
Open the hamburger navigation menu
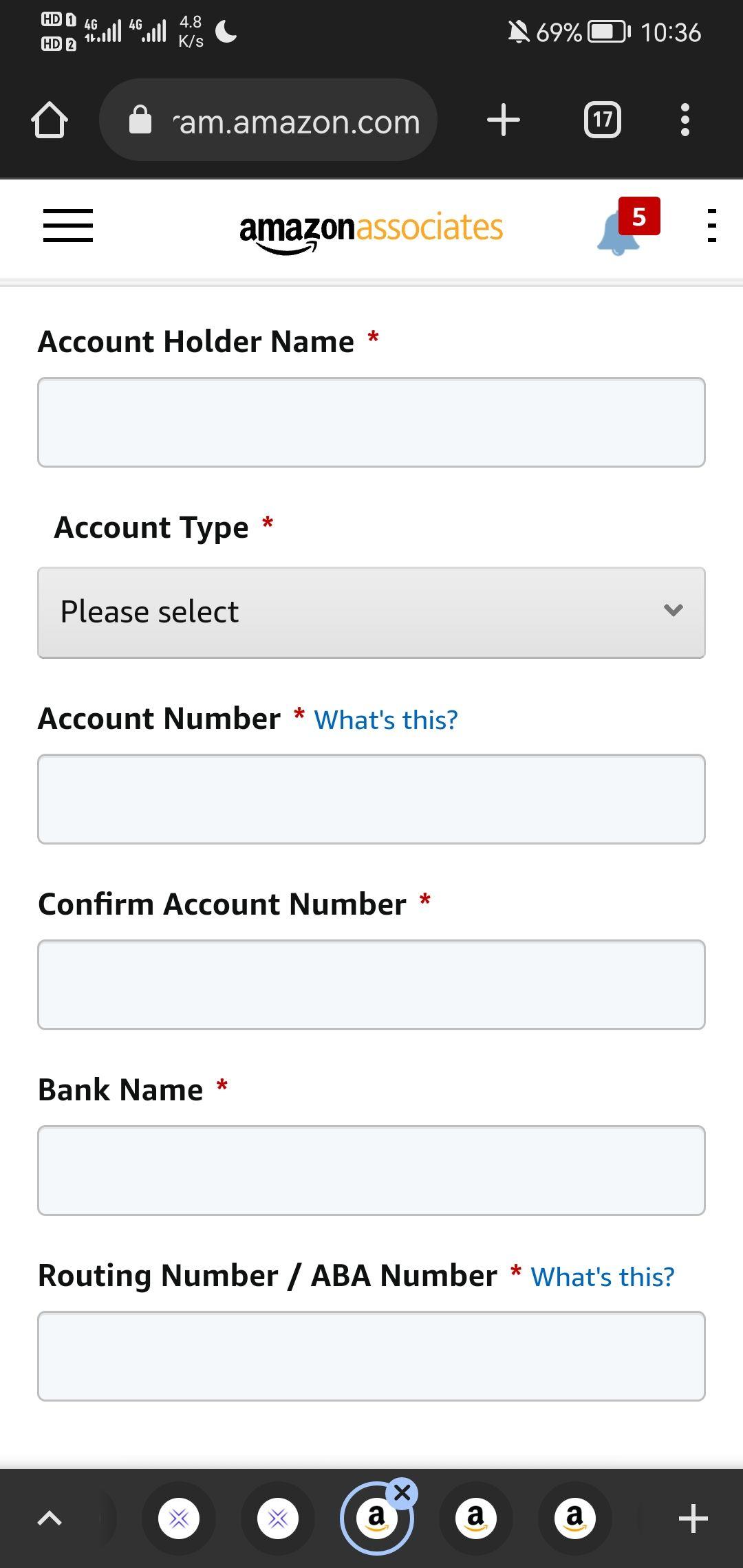[x=67, y=226]
